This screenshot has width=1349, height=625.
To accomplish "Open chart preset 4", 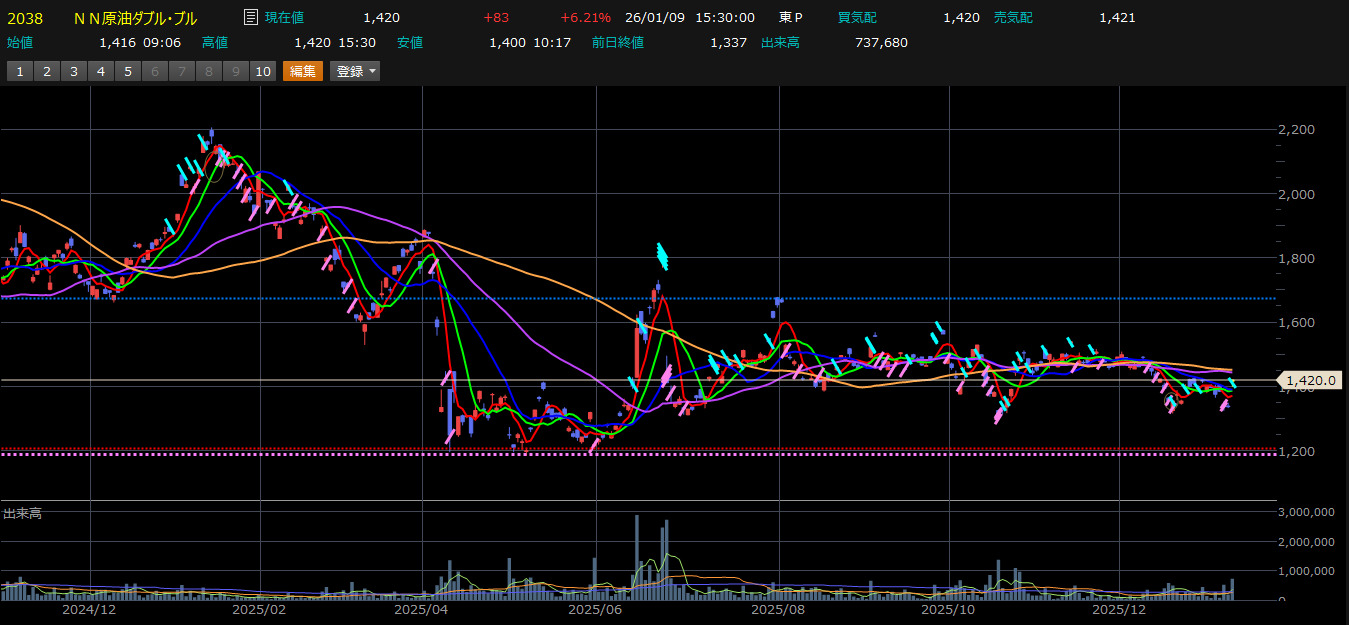I will click(101, 71).
